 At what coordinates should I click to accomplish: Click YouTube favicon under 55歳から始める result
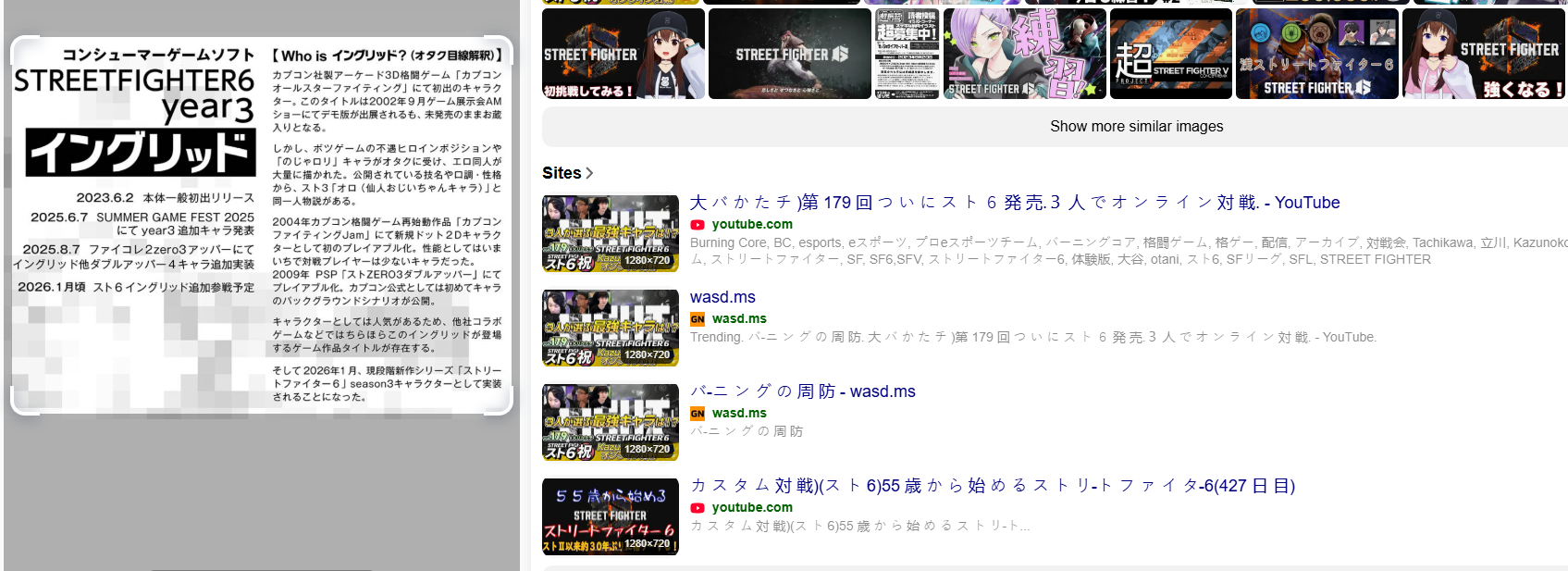[x=698, y=508]
